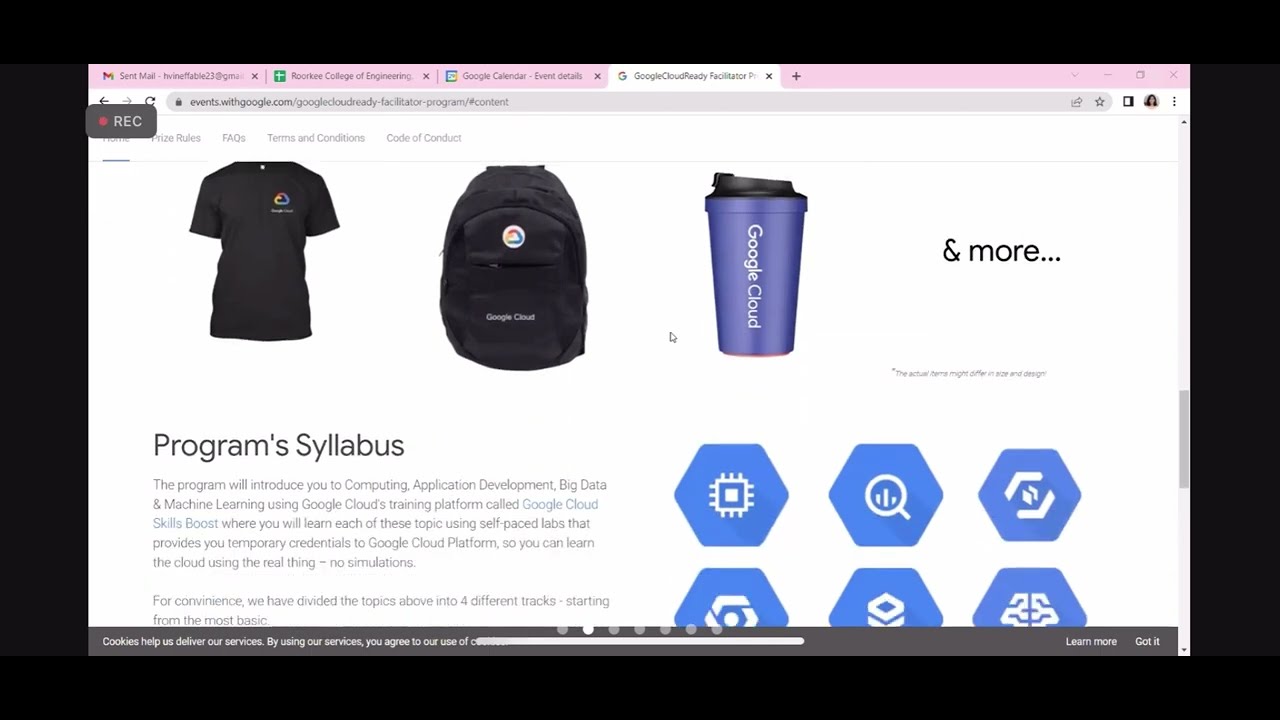Image resolution: width=1280 pixels, height=720 pixels.
Task: Bookmark this page with the star icon
Action: [x=1100, y=102]
